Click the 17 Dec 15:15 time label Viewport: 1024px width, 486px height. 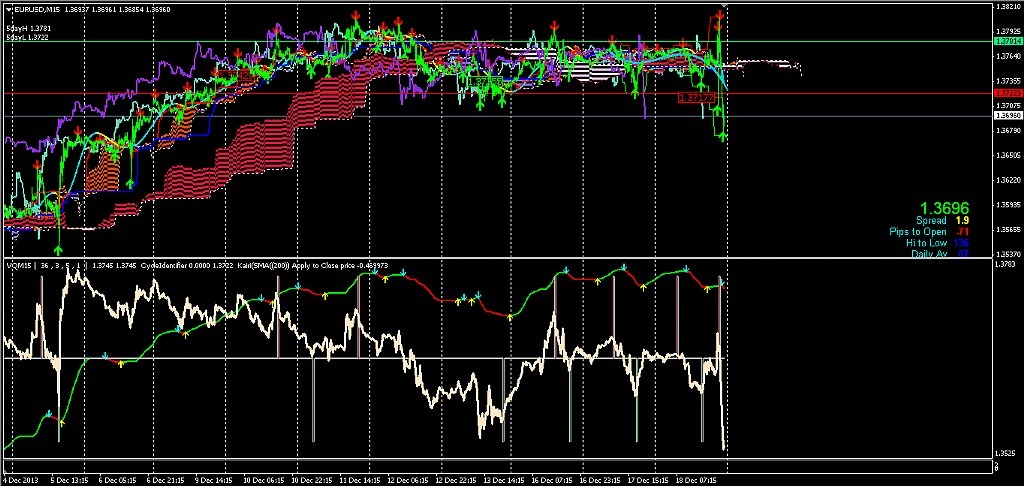pos(649,480)
